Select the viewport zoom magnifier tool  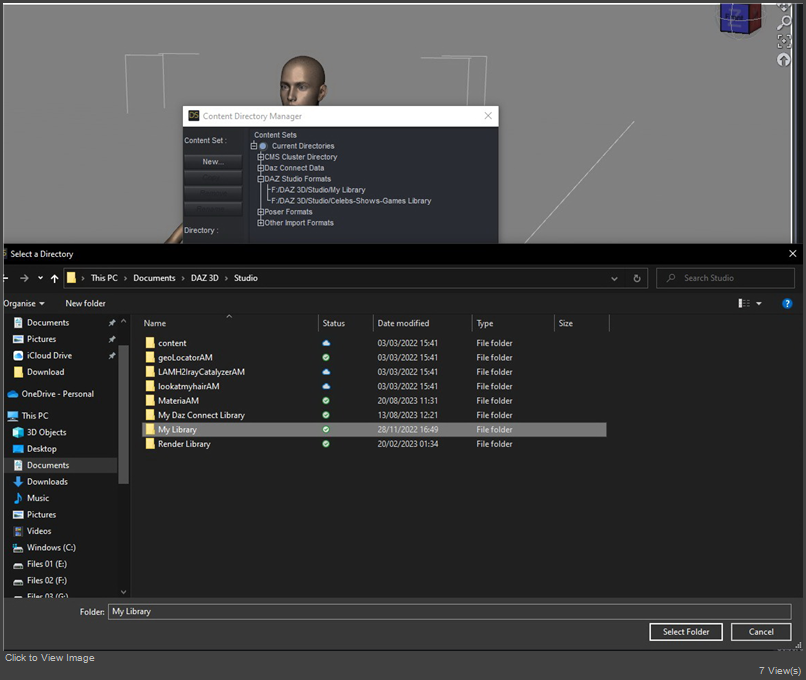pyautogui.click(x=784, y=22)
